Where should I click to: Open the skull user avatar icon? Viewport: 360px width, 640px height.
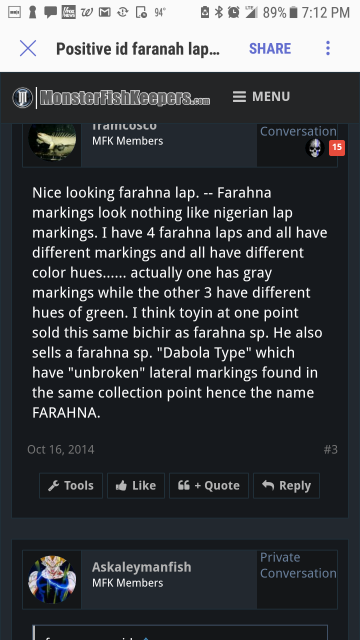coord(315,148)
